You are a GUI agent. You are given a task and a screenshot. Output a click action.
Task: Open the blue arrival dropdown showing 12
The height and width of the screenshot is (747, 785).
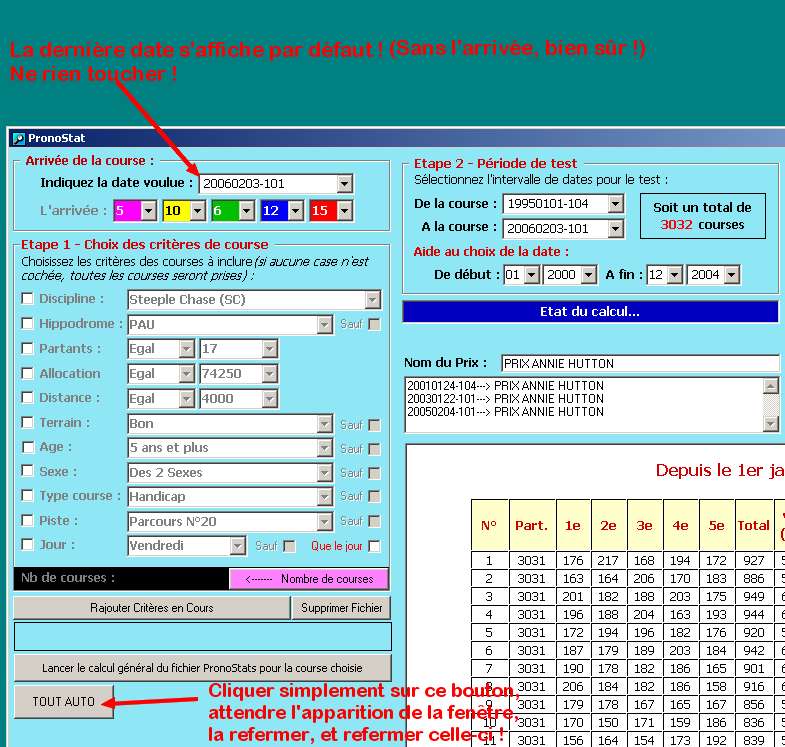click(296, 211)
